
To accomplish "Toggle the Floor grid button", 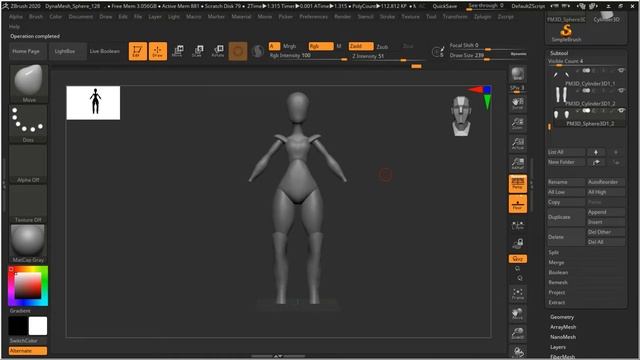I will click(518, 204).
